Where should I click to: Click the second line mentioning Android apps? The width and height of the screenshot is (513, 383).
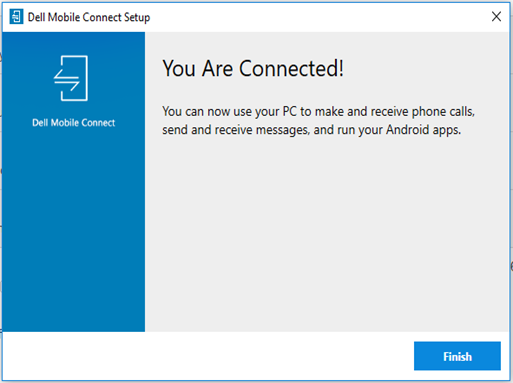(x=312, y=130)
